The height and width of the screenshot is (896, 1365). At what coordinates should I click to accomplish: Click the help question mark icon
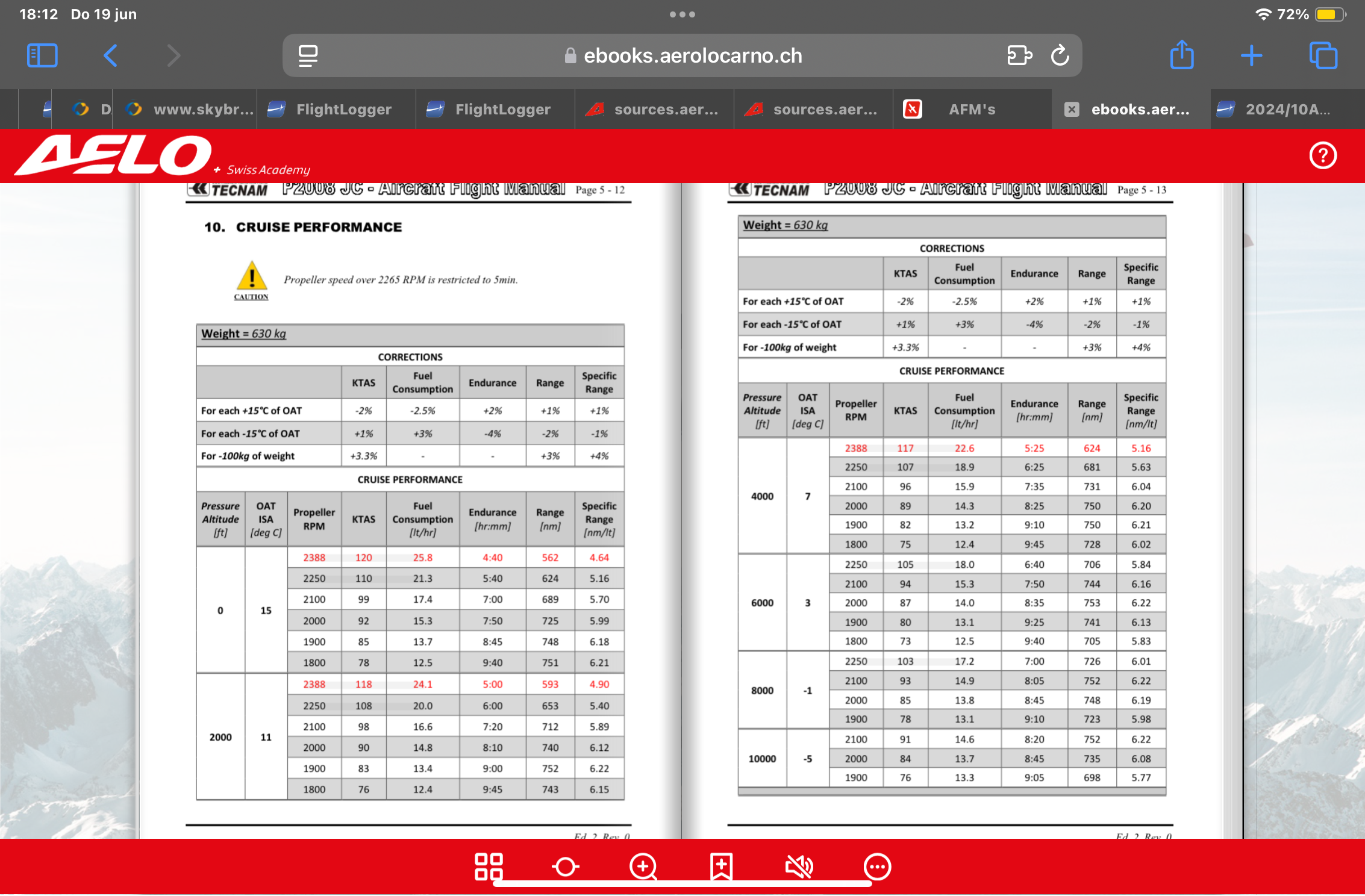pyautogui.click(x=1323, y=156)
